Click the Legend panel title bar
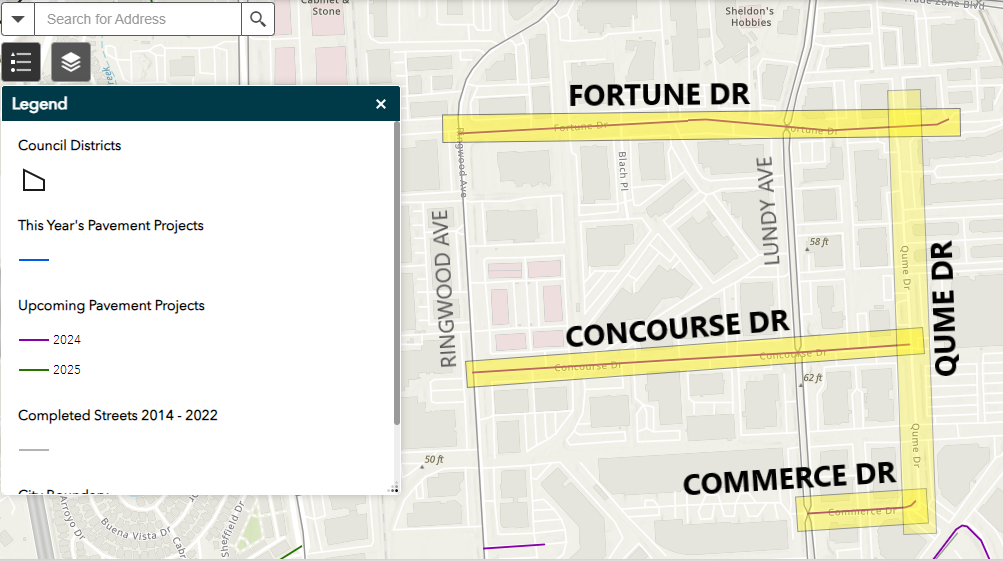Screen dimensions: 1003x561 (x=190, y=104)
